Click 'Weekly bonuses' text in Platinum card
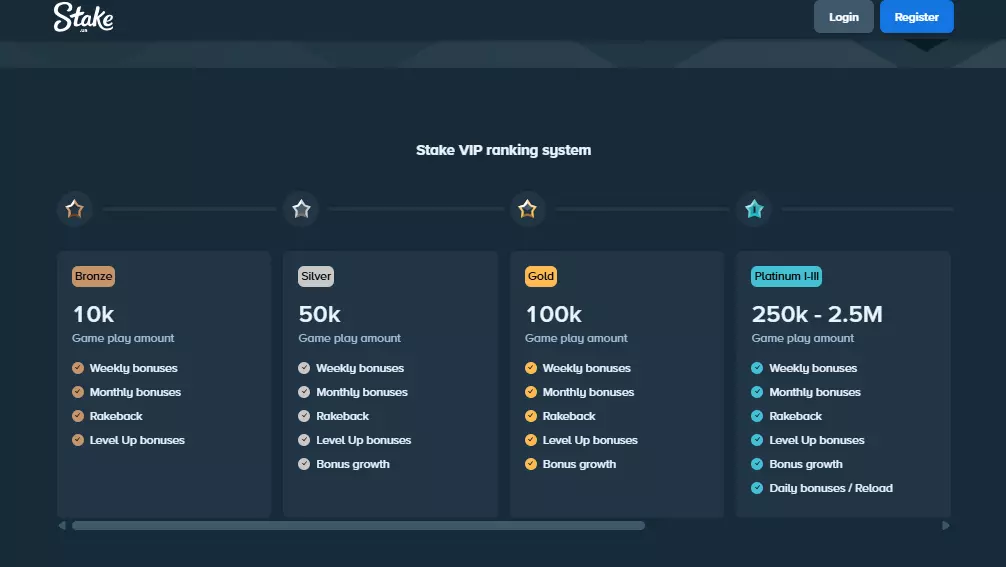Viewport: 1006px width, 567px height. pyautogui.click(x=813, y=368)
